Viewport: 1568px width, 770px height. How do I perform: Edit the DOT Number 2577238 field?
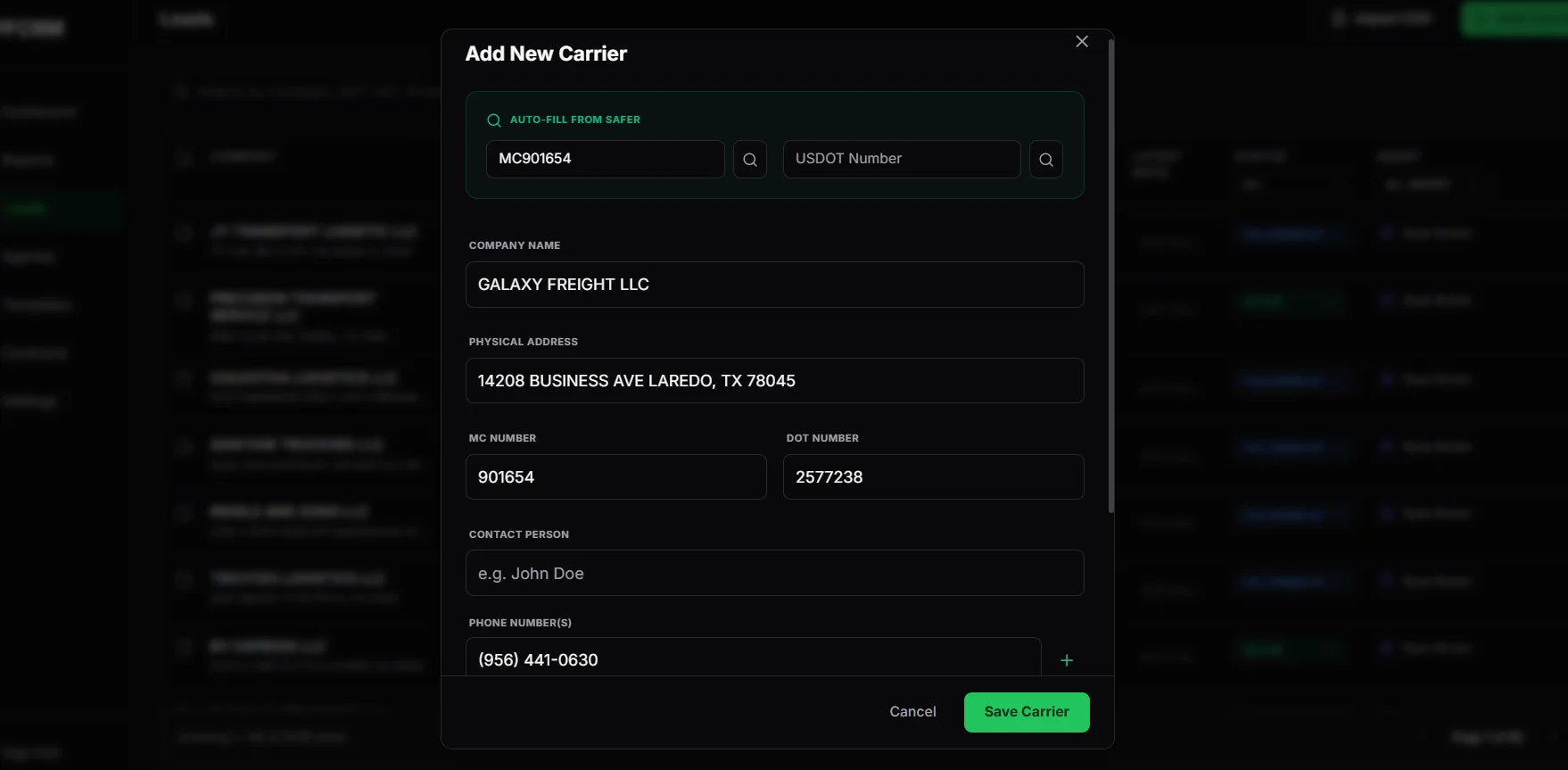[934, 477]
